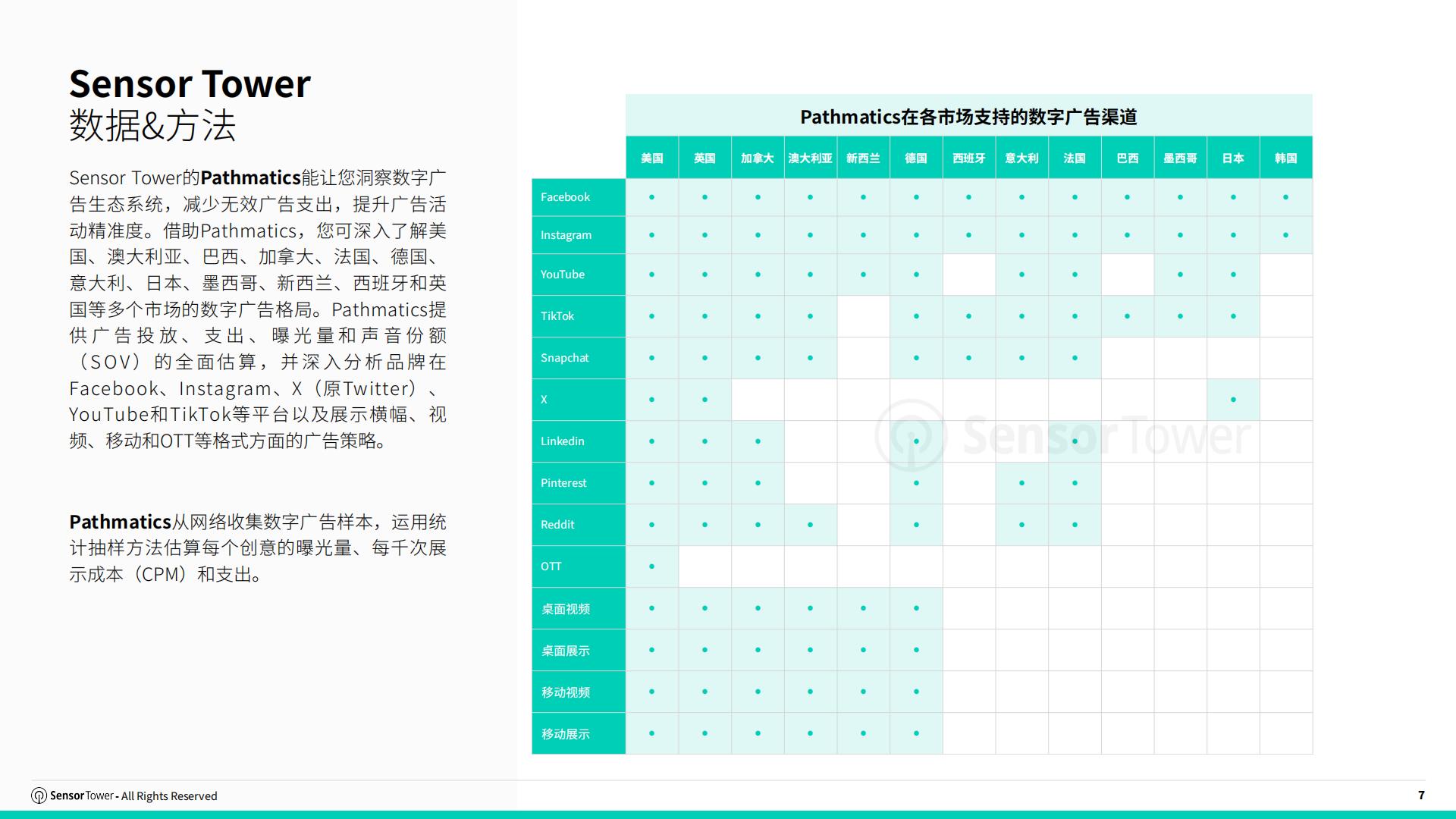Select the 法国 column header
Image resolution: width=1456 pixels, height=819 pixels.
(1075, 158)
